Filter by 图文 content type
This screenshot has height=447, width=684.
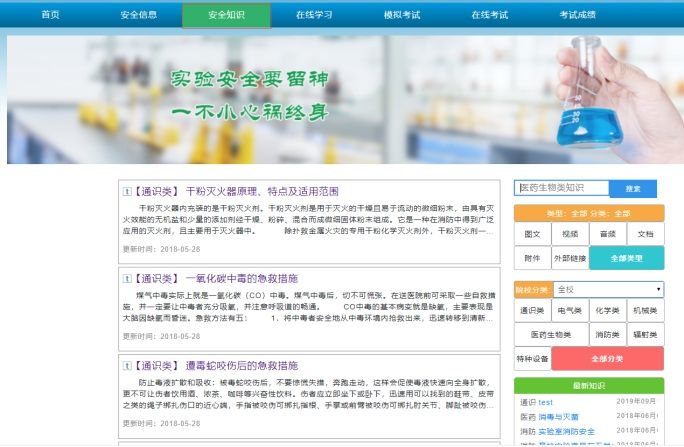(532, 234)
